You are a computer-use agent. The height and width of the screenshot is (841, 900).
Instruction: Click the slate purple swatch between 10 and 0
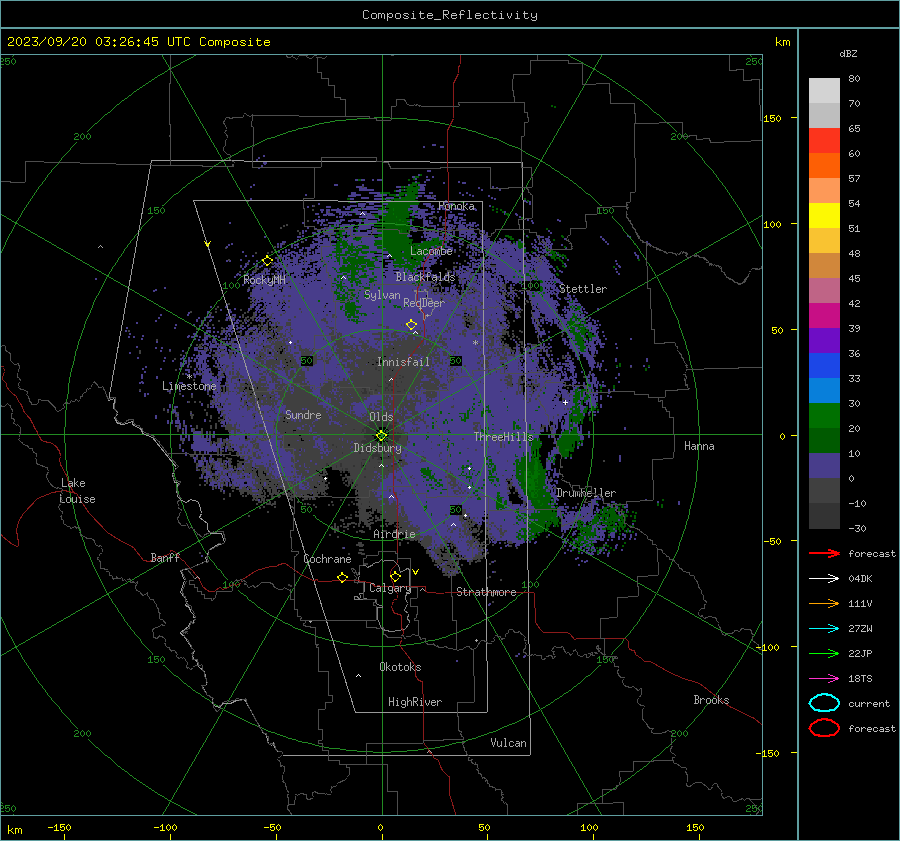coord(824,466)
